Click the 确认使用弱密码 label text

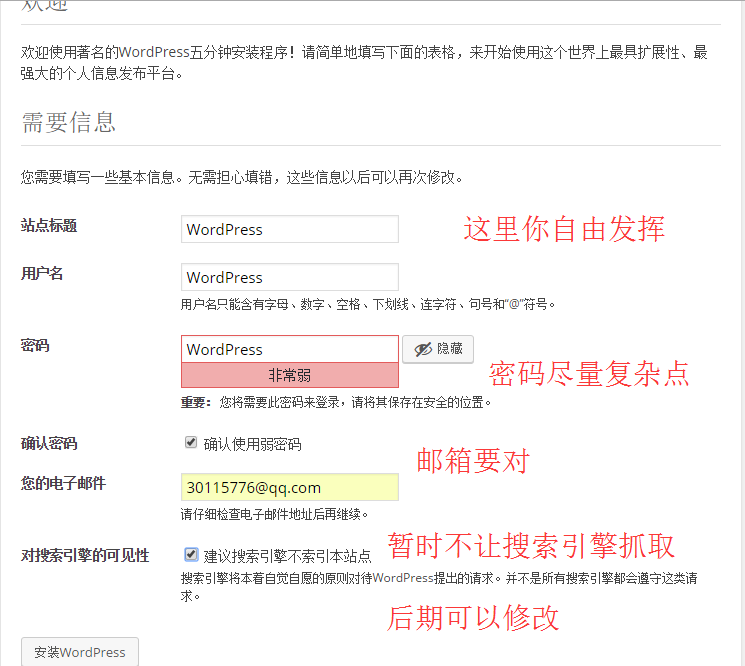pos(252,444)
